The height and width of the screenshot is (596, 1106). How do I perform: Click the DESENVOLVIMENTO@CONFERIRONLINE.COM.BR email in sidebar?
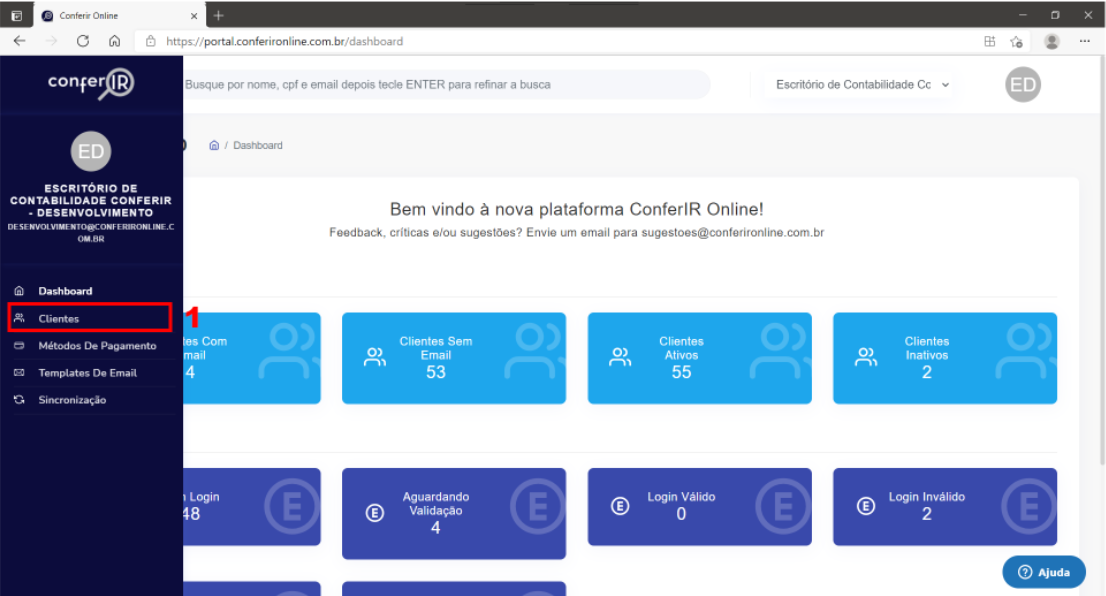[91, 233]
